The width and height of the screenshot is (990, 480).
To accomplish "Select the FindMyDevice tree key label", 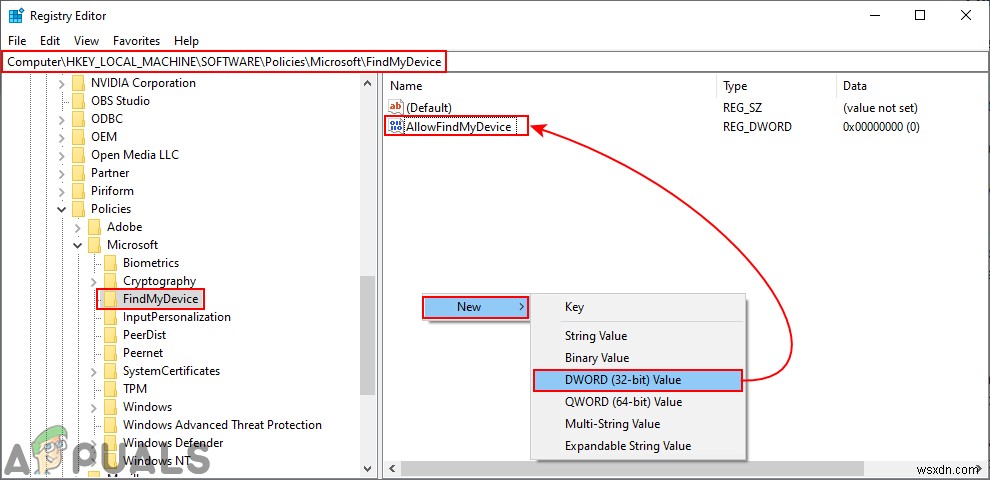I will 160,299.
